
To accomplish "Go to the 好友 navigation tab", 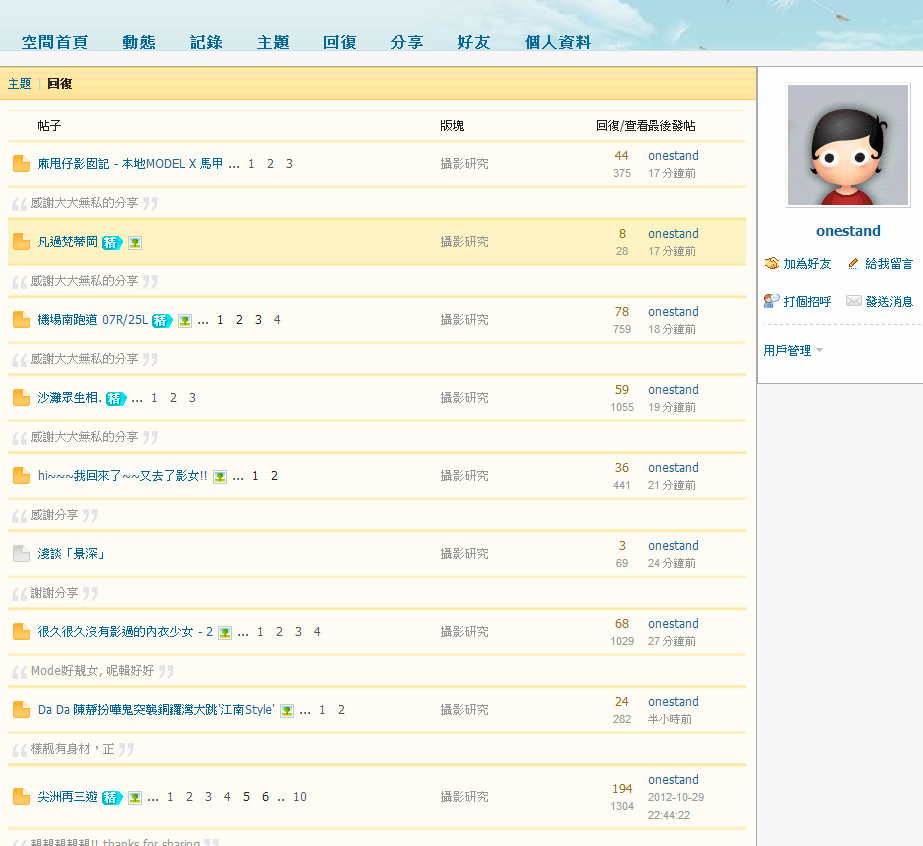I will coord(473,42).
